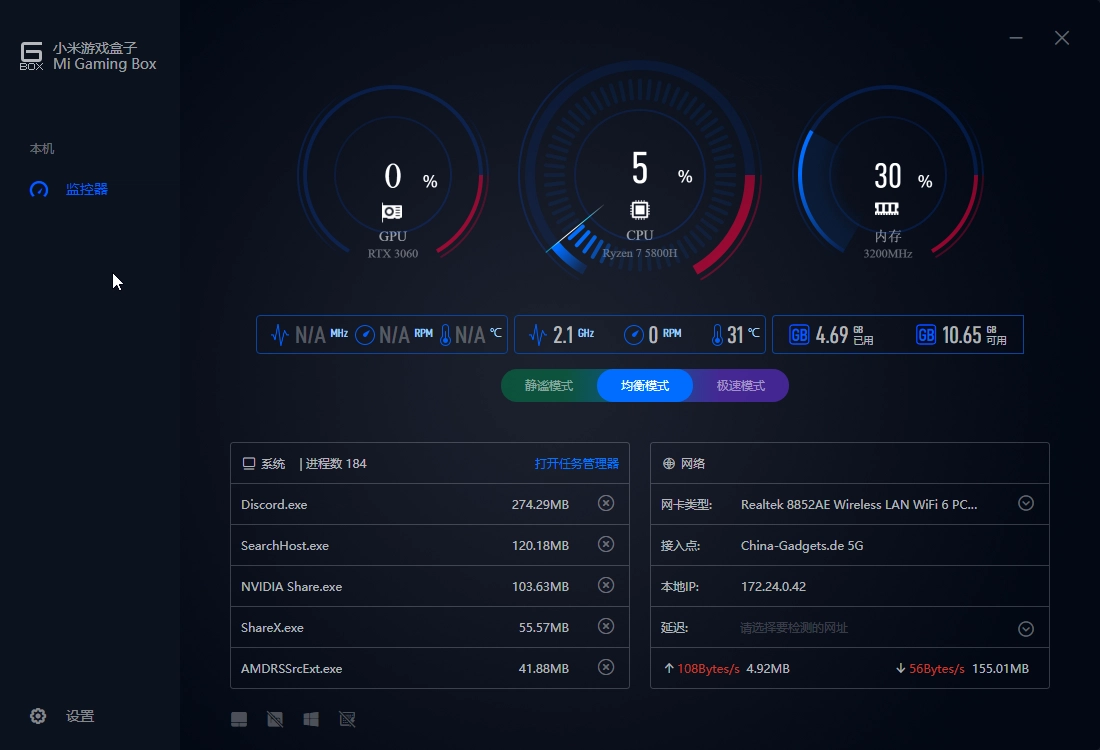Click the GPU 0% usage gauge

tap(393, 175)
